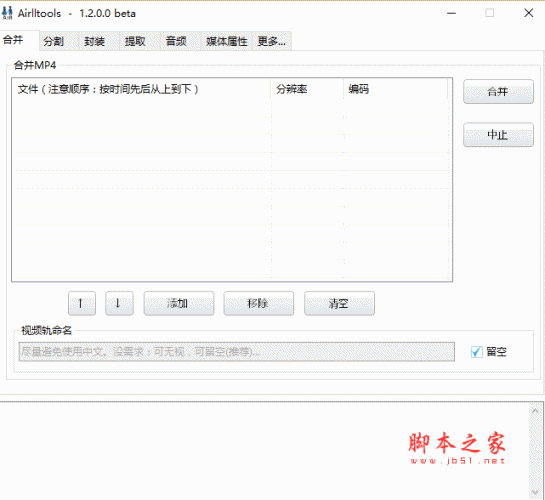
Task: Click the Airlltools app icon in title bar
Action: pyautogui.click(x=7, y=13)
